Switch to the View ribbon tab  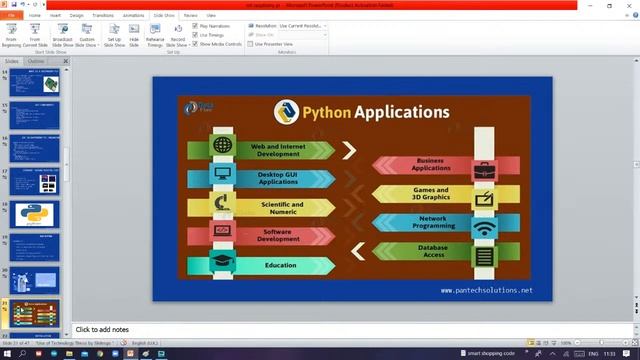[211, 15]
